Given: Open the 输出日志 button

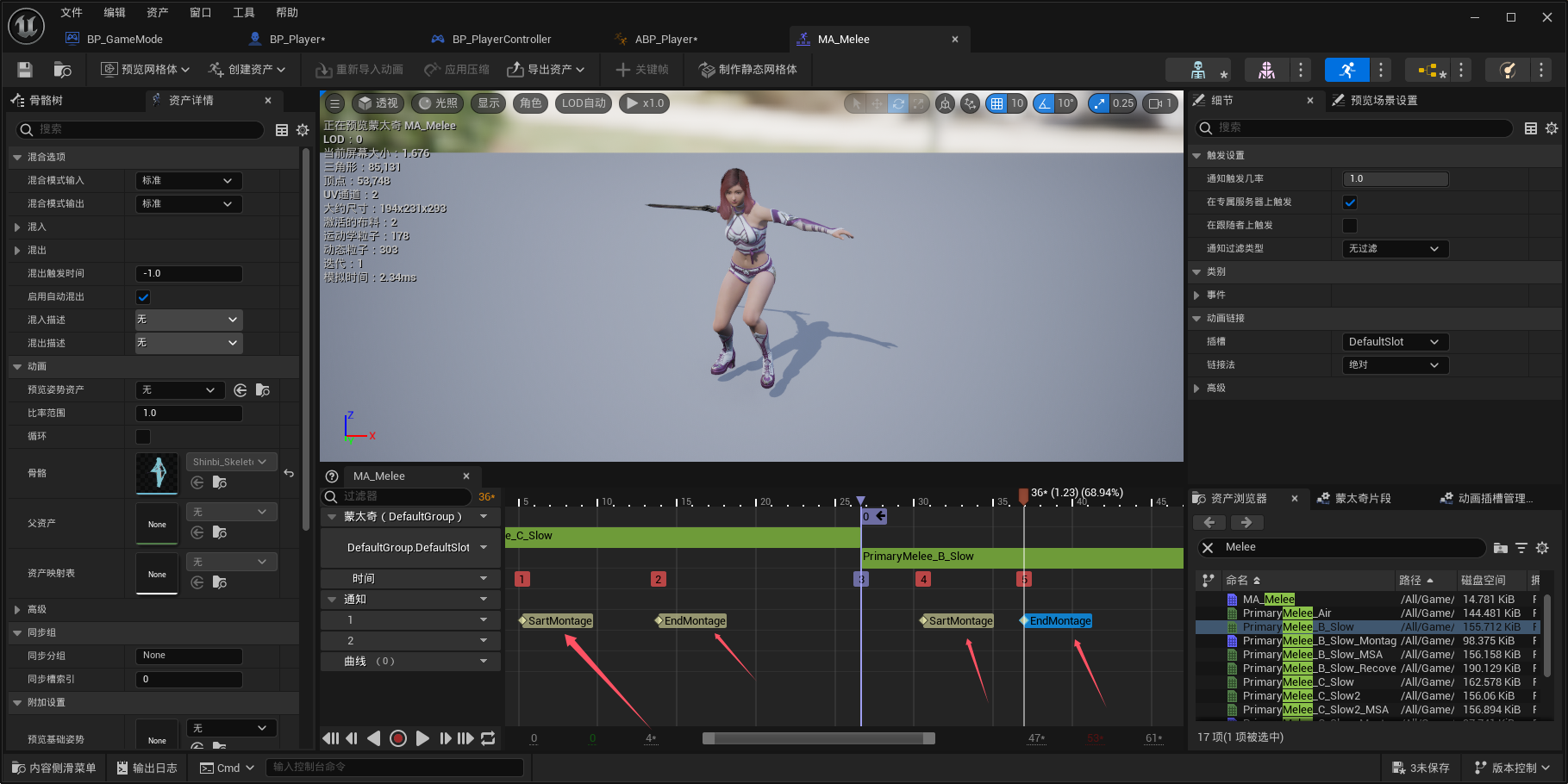Looking at the screenshot, I should pos(147,768).
